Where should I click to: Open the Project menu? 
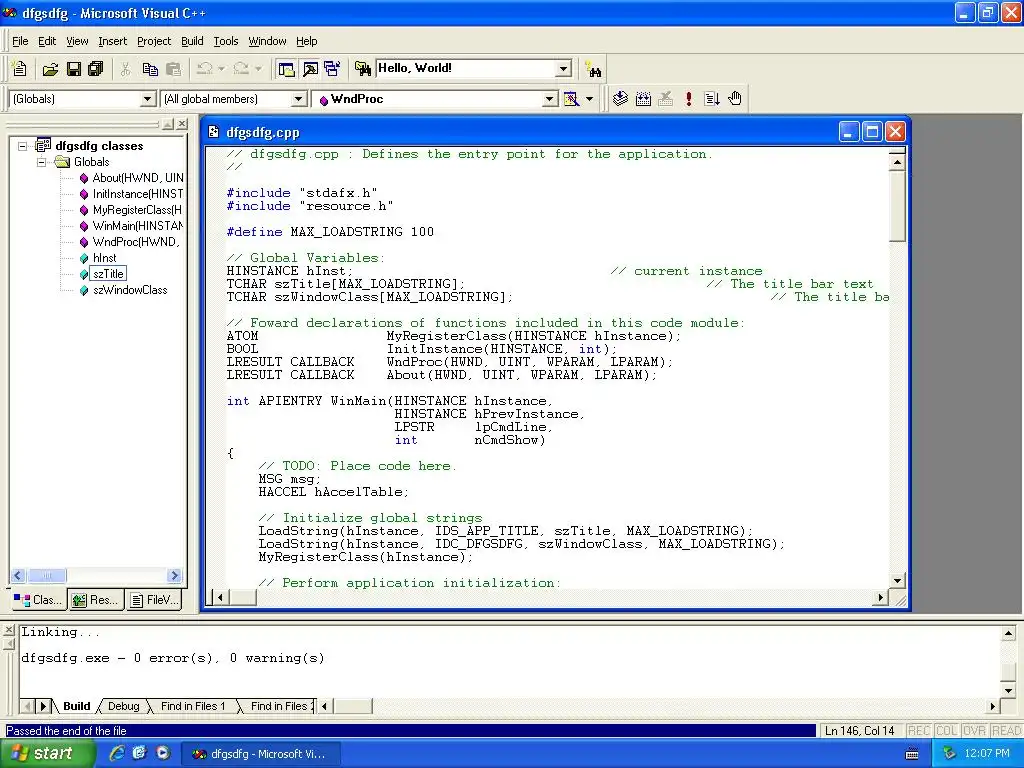pos(154,41)
